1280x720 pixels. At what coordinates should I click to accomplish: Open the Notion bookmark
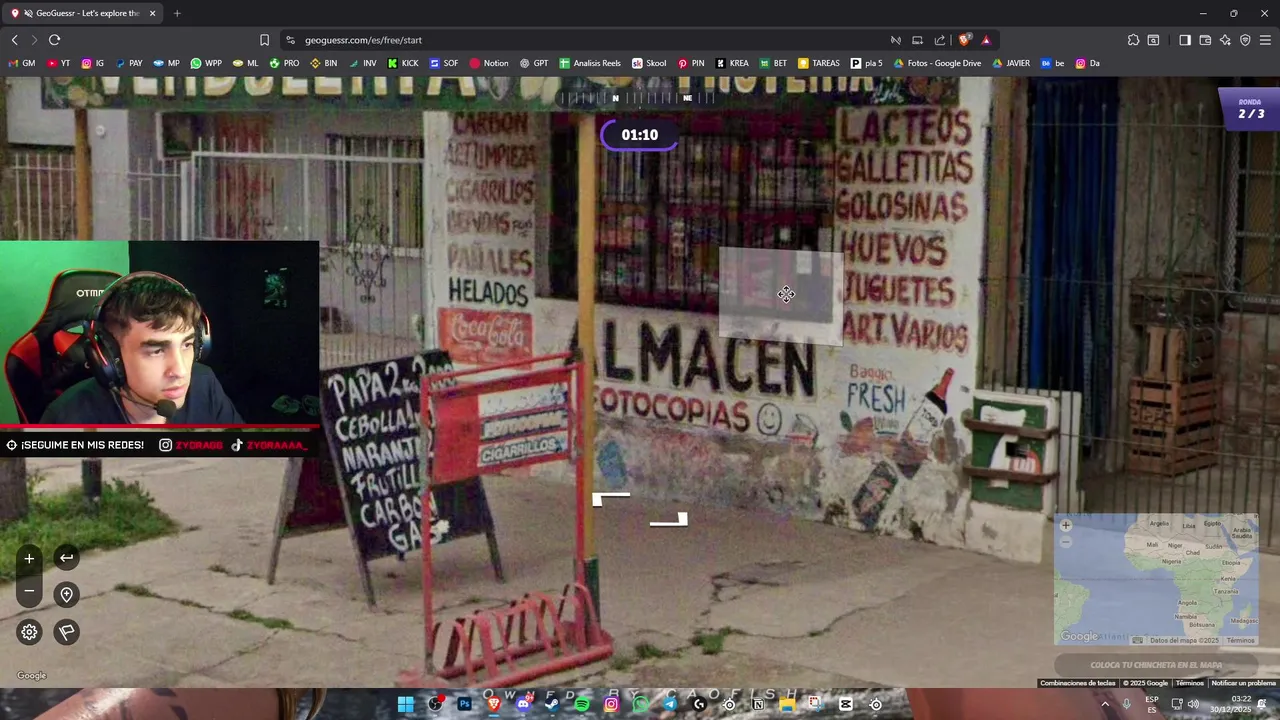[489, 63]
